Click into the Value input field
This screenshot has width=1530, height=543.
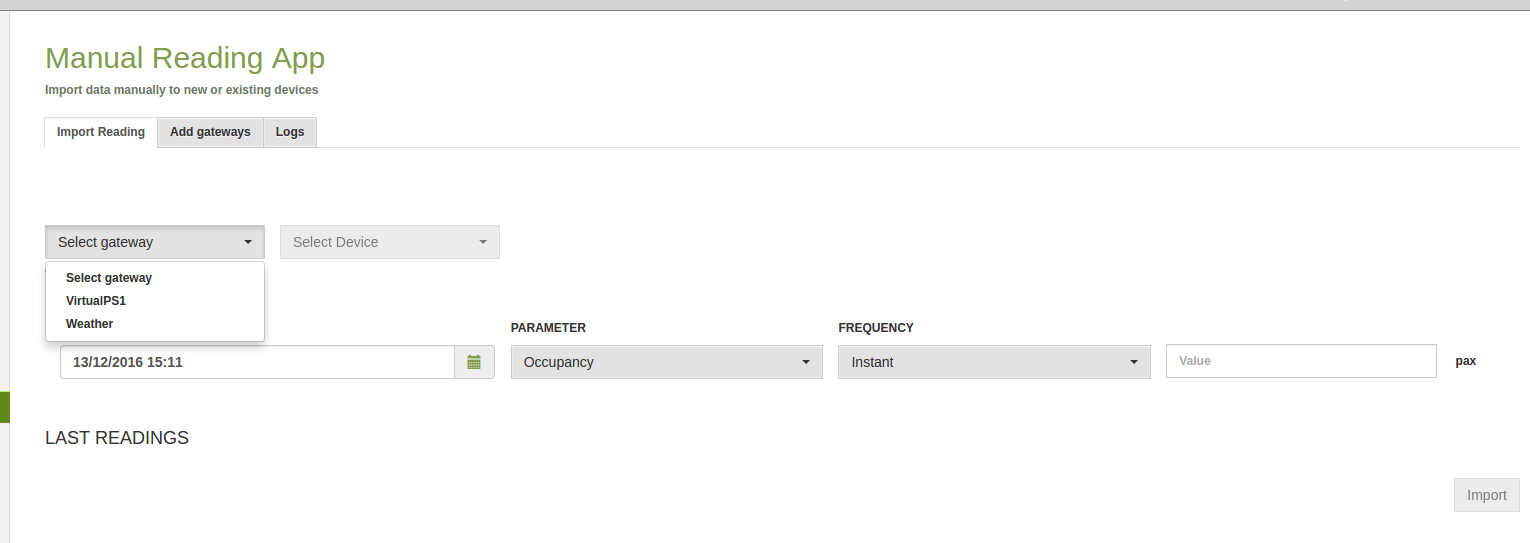tap(1300, 361)
